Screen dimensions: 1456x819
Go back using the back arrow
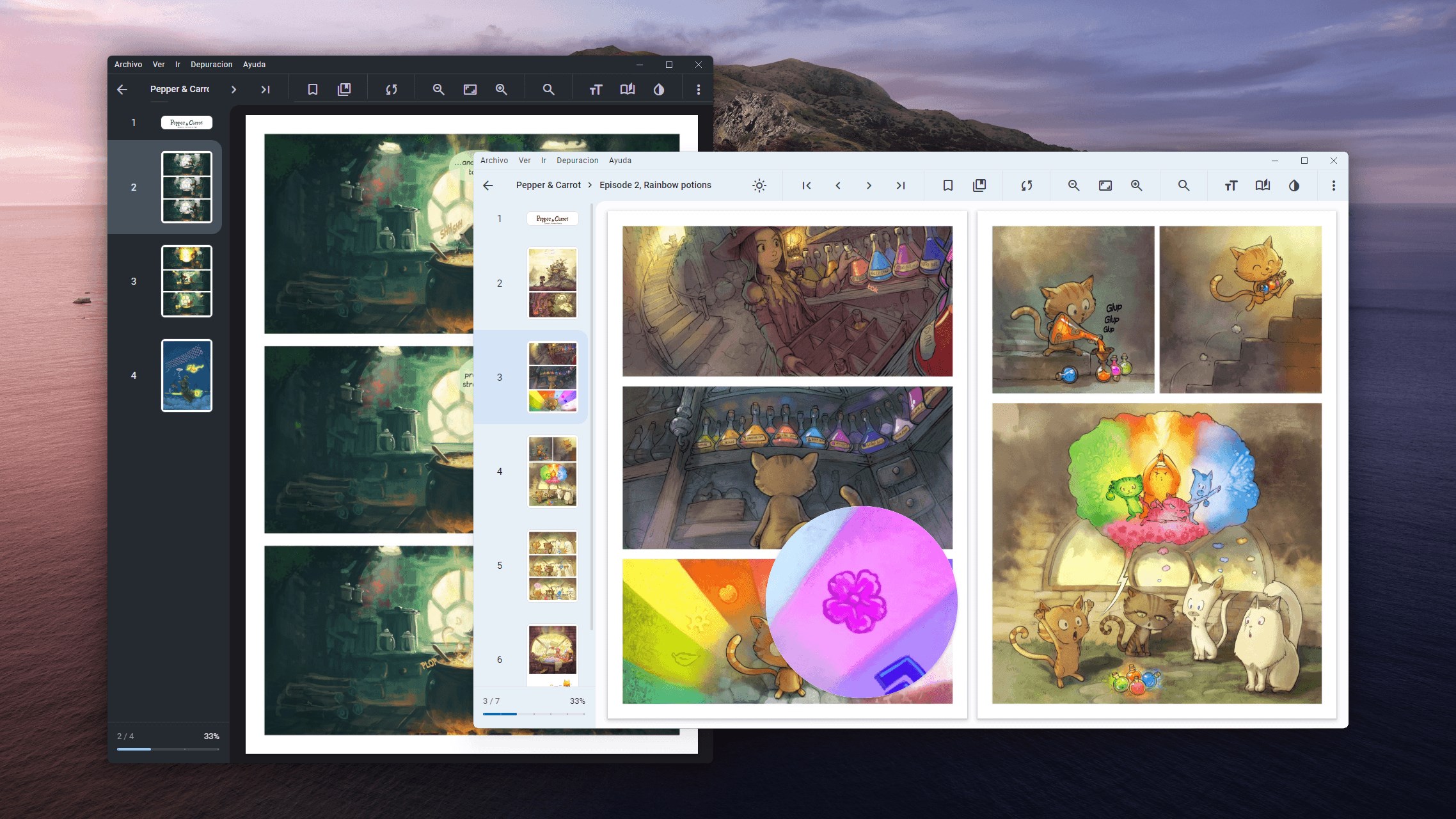click(489, 185)
